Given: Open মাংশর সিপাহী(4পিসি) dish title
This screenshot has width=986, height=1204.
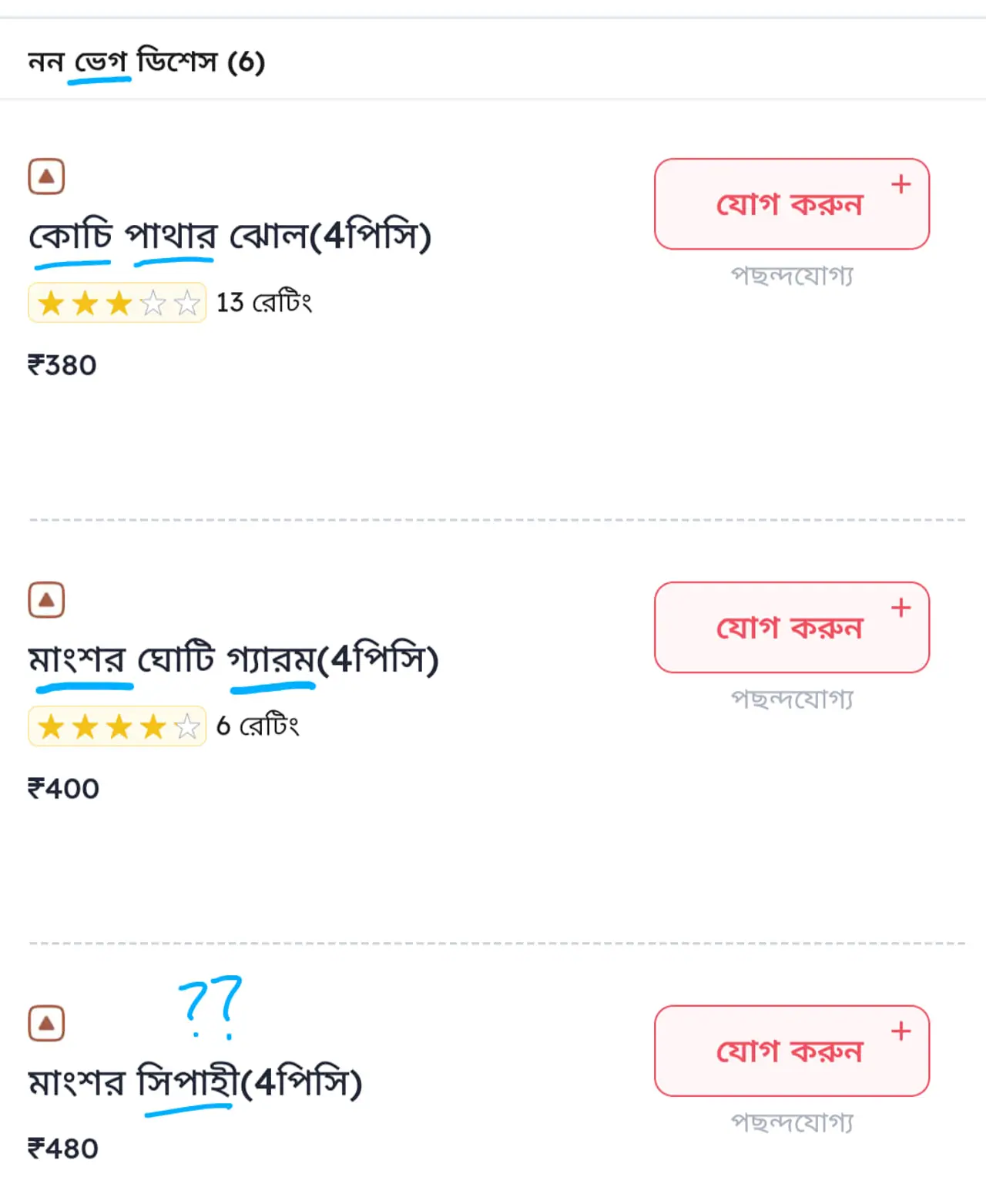Looking at the screenshot, I should click(x=195, y=1082).
